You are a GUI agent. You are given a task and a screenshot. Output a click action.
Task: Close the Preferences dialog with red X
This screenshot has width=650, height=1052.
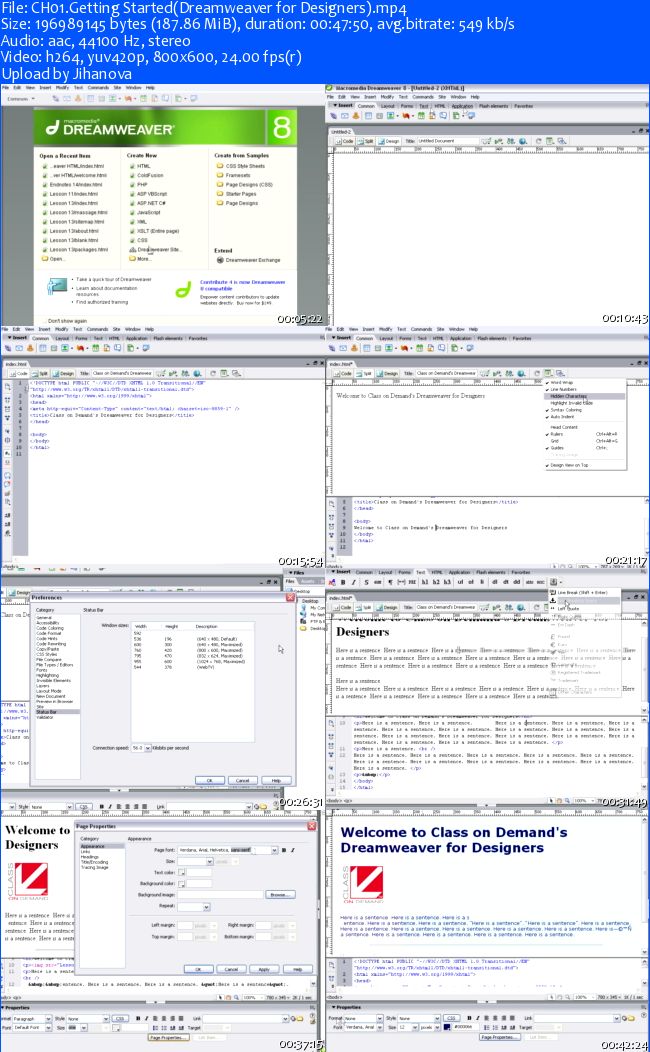290,597
